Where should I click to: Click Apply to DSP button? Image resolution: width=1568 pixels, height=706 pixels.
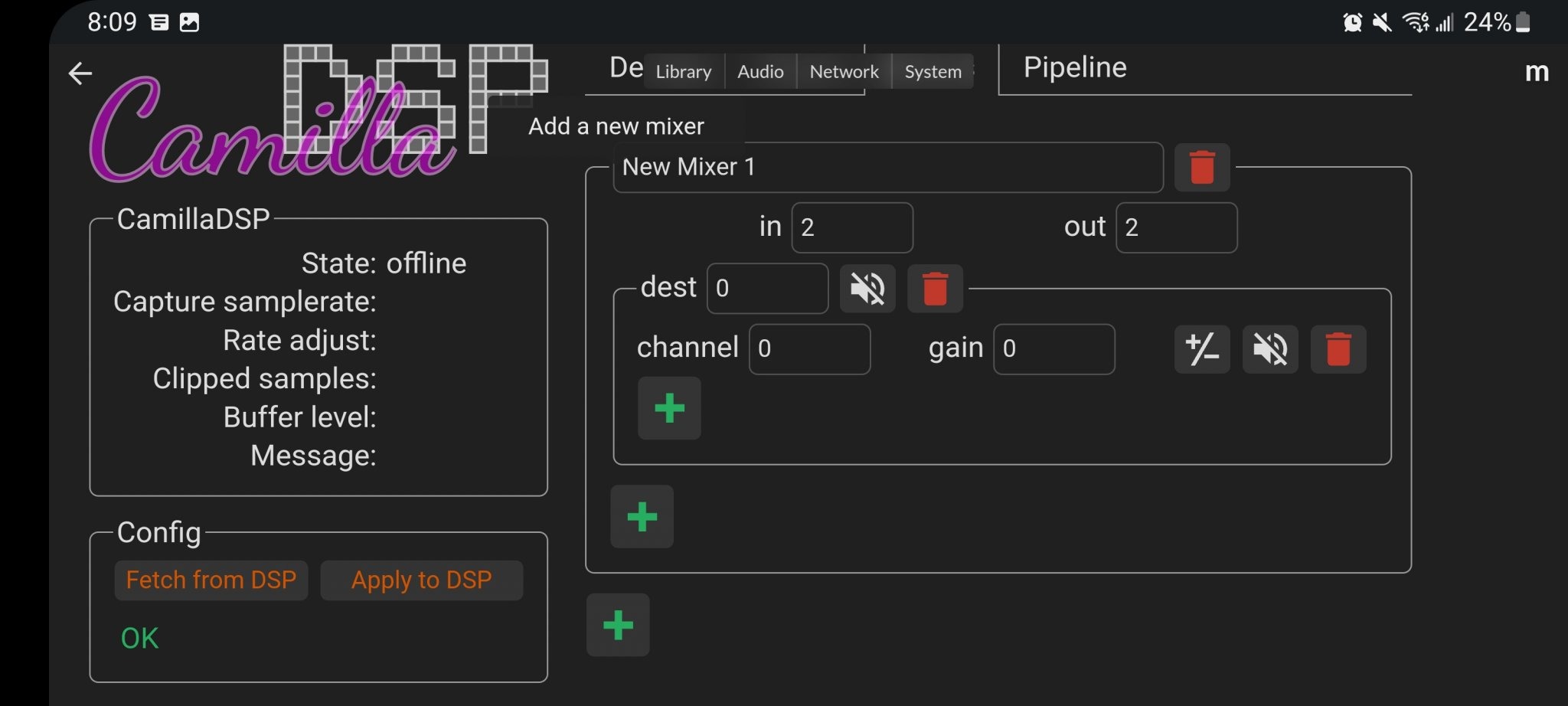pyautogui.click(x=422, y=580)
